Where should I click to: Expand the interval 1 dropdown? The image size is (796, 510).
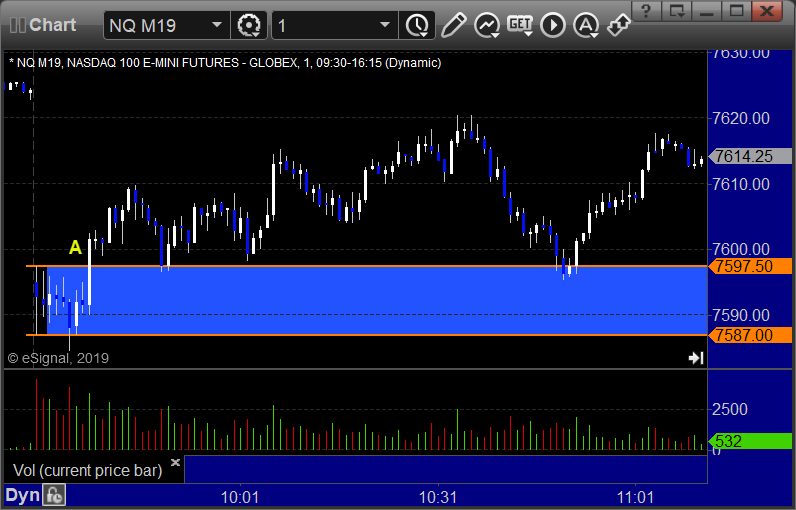tap(385, 25)
